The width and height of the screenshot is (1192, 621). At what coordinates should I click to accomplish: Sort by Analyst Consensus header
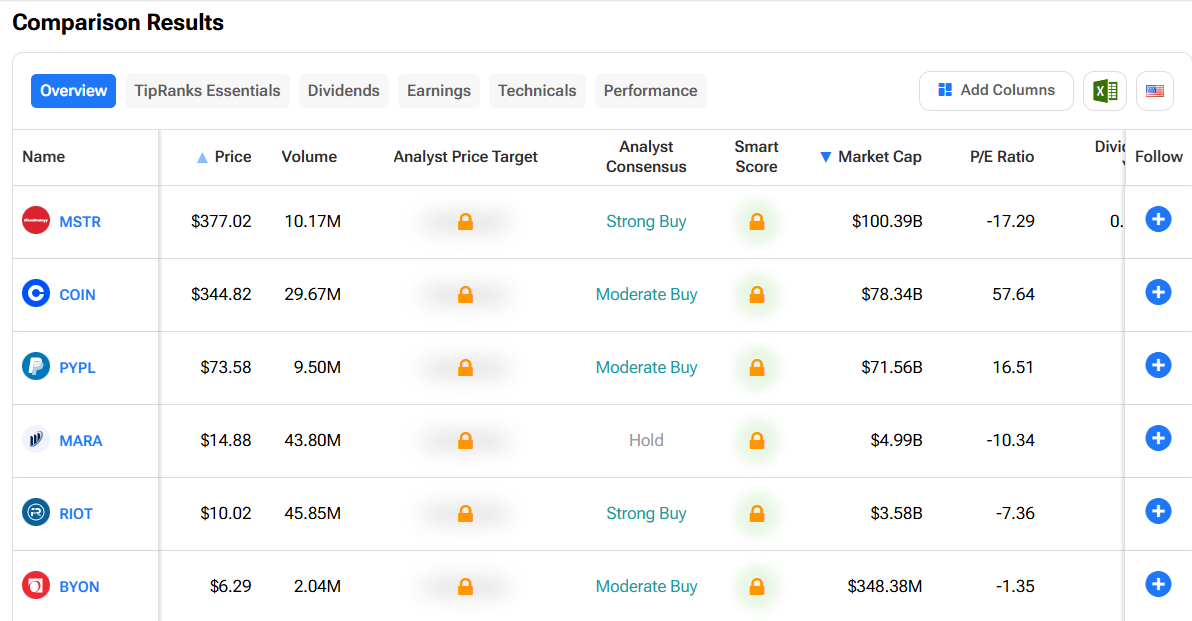(x=646, y=157)
